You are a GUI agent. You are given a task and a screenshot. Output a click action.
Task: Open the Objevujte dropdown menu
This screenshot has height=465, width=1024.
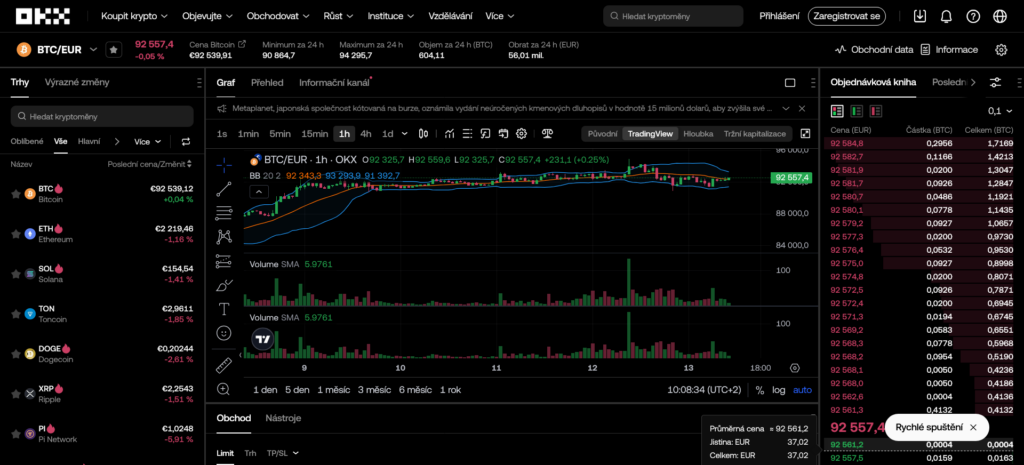207,16
